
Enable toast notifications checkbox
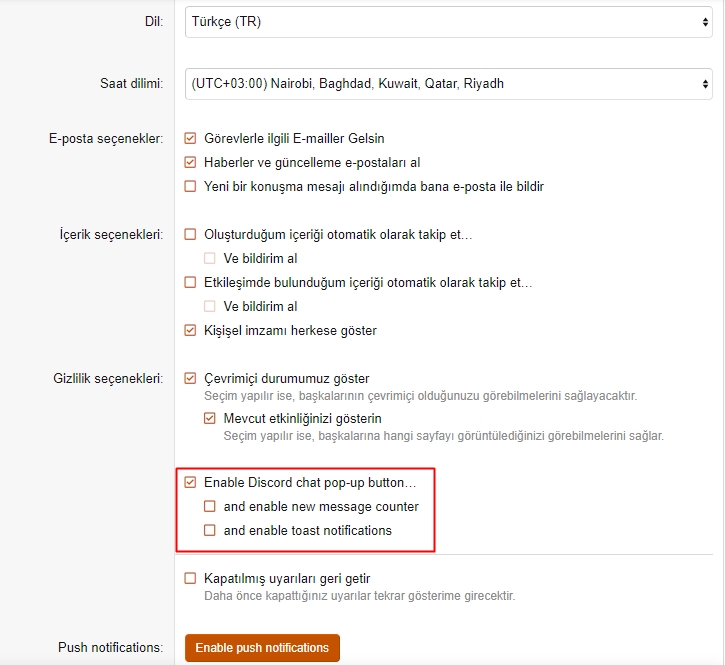point(210,530)
